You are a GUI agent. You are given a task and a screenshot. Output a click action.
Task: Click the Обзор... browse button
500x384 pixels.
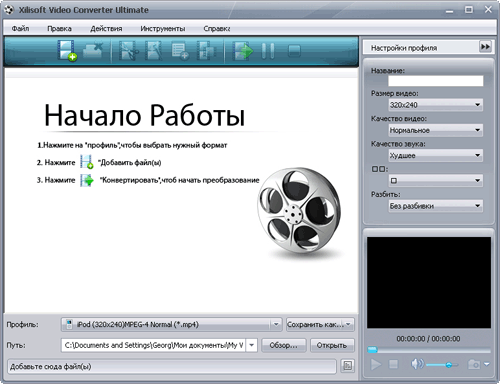click(x=284, y=345)
